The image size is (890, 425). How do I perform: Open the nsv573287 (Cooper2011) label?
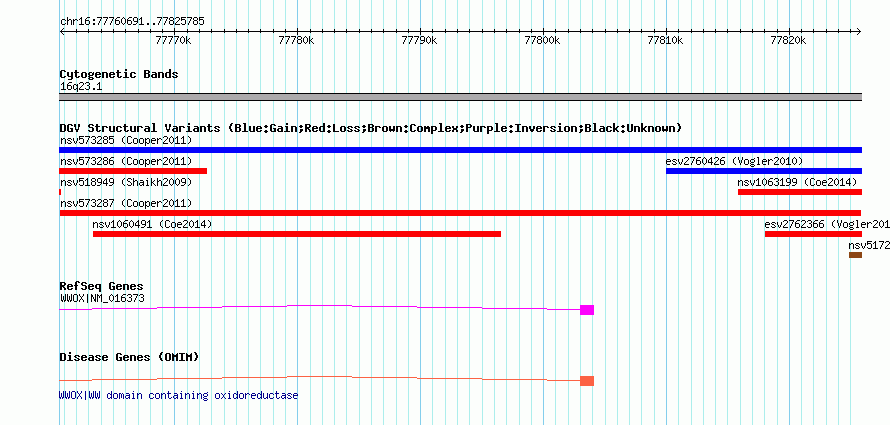point(126,203)
